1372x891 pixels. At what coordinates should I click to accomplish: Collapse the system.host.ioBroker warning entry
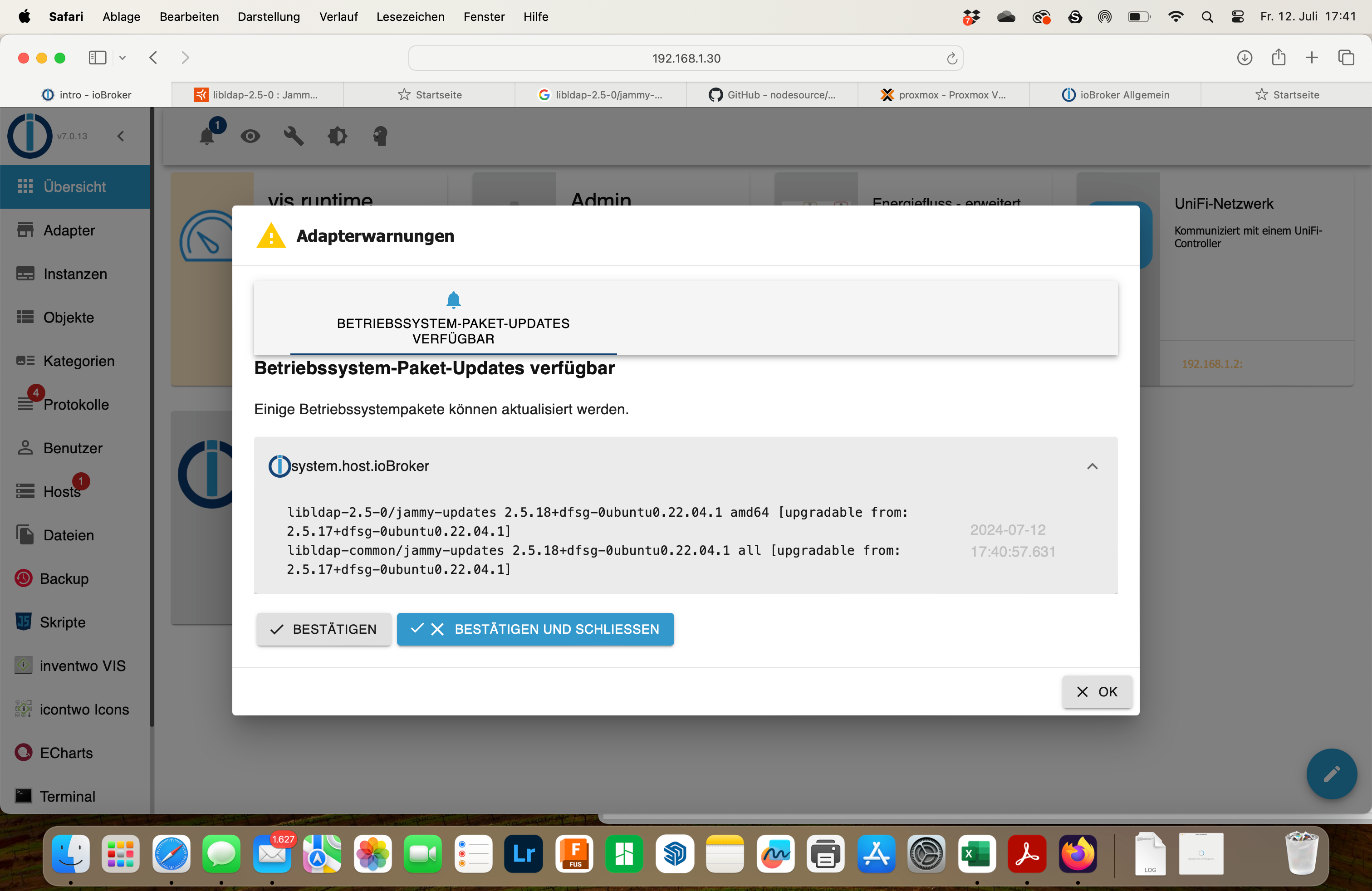click(1092, 465)
